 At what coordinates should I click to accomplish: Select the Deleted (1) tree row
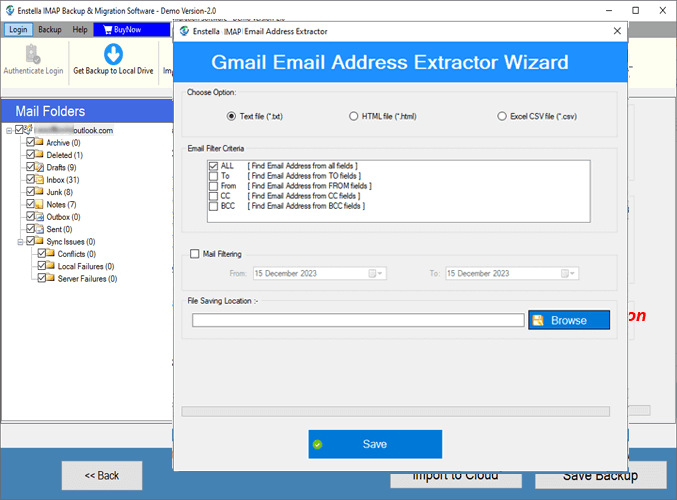64,155
